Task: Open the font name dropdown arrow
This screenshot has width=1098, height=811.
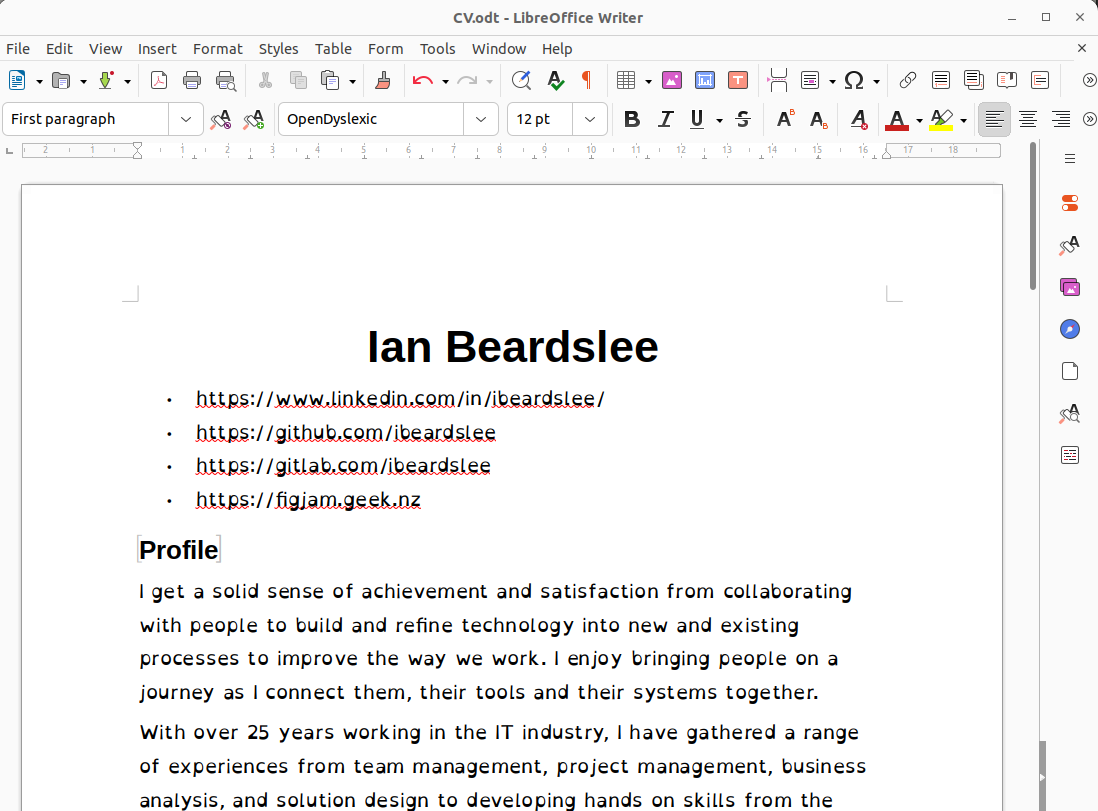Action: [x=481, y=119]
